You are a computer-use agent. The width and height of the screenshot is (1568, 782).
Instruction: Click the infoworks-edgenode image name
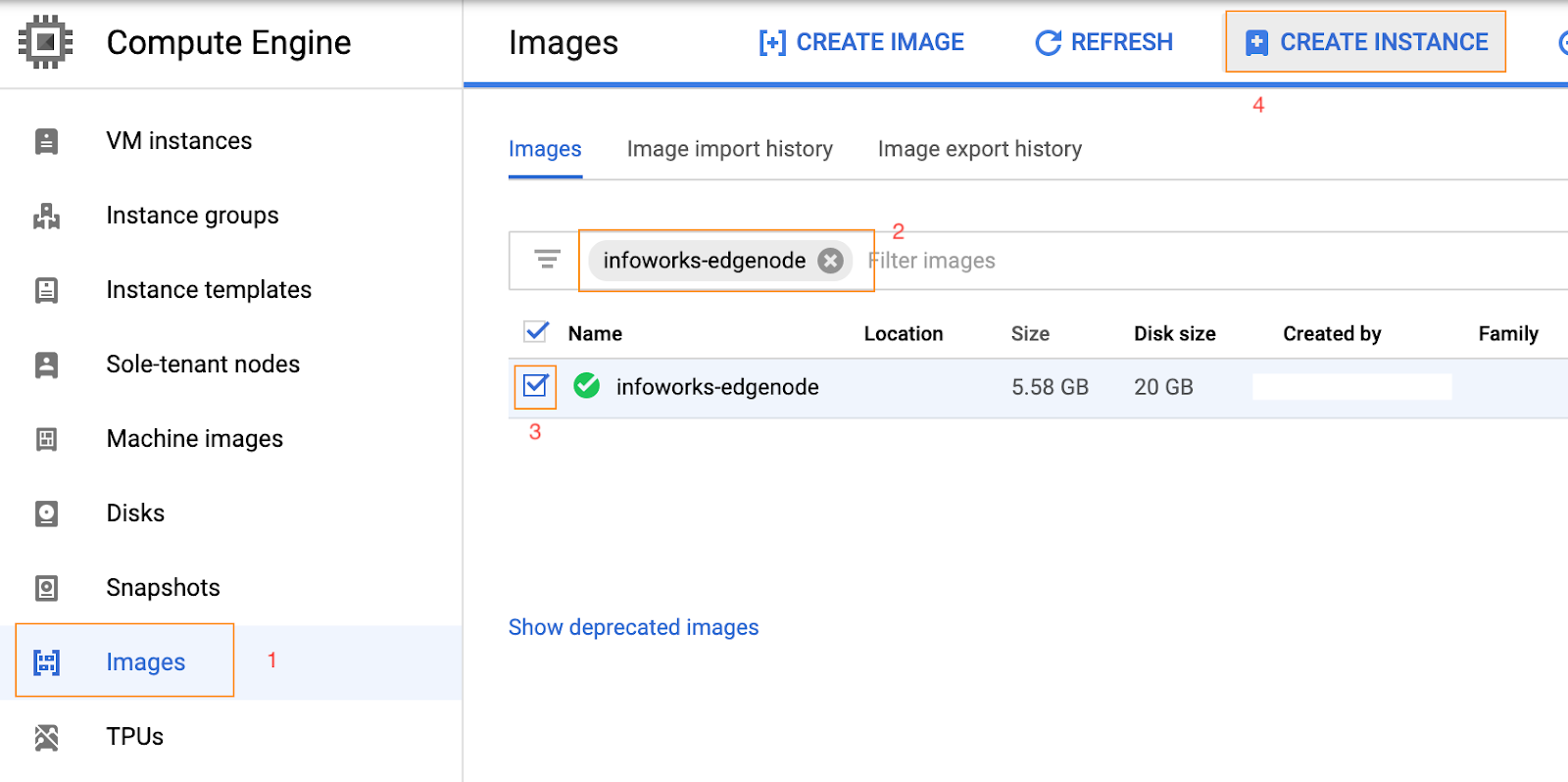[x=717, y=387]
